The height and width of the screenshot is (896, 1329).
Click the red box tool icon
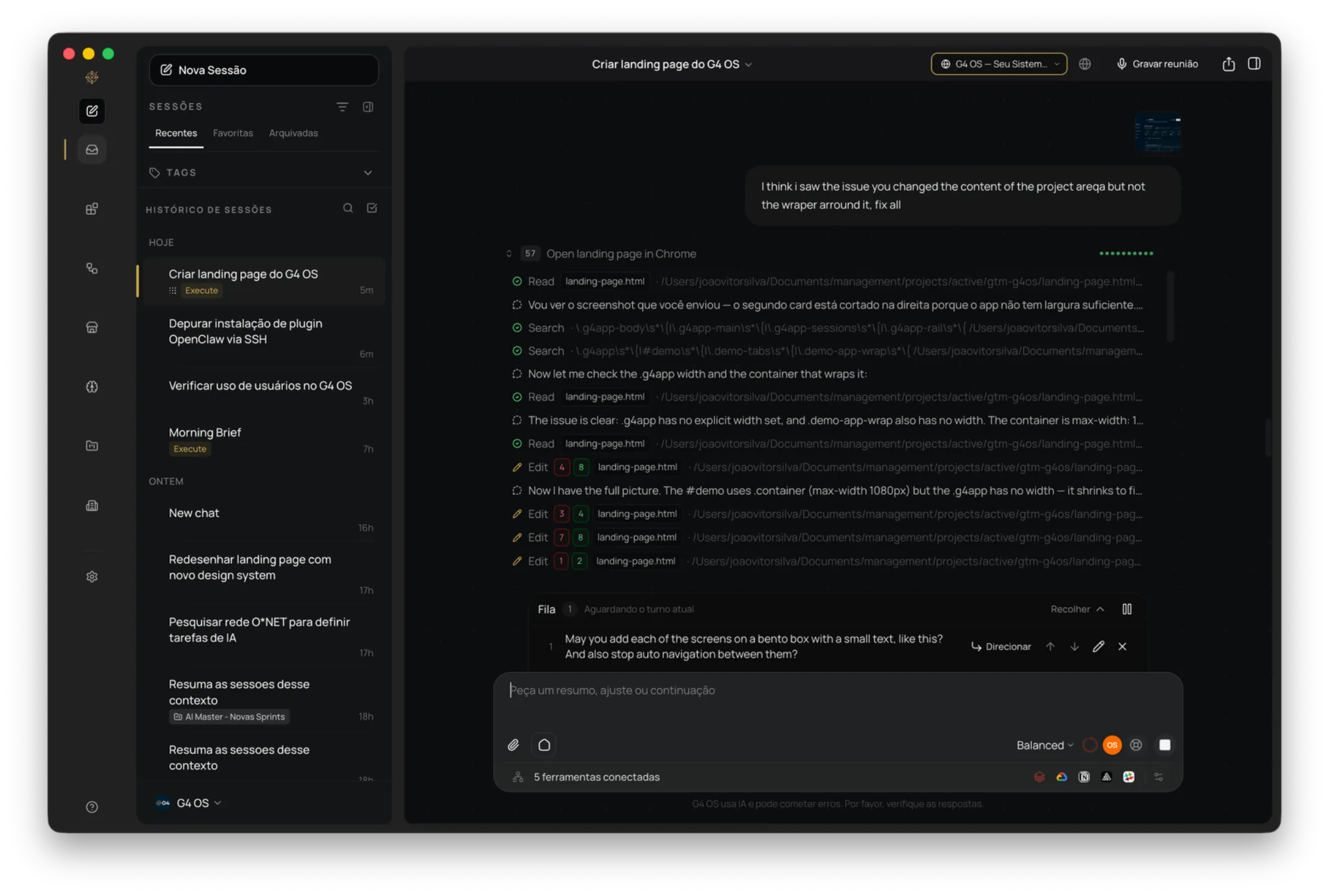click(1039, 777)
